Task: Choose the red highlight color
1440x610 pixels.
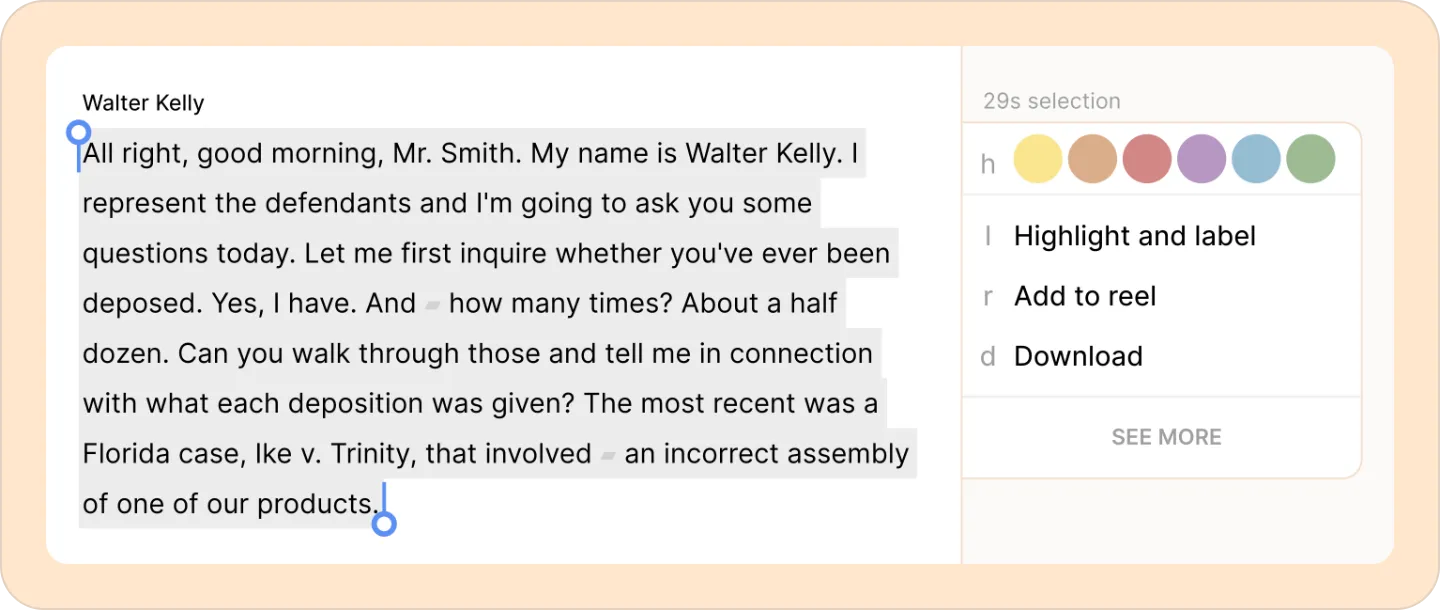Action: click(1147, 159)
